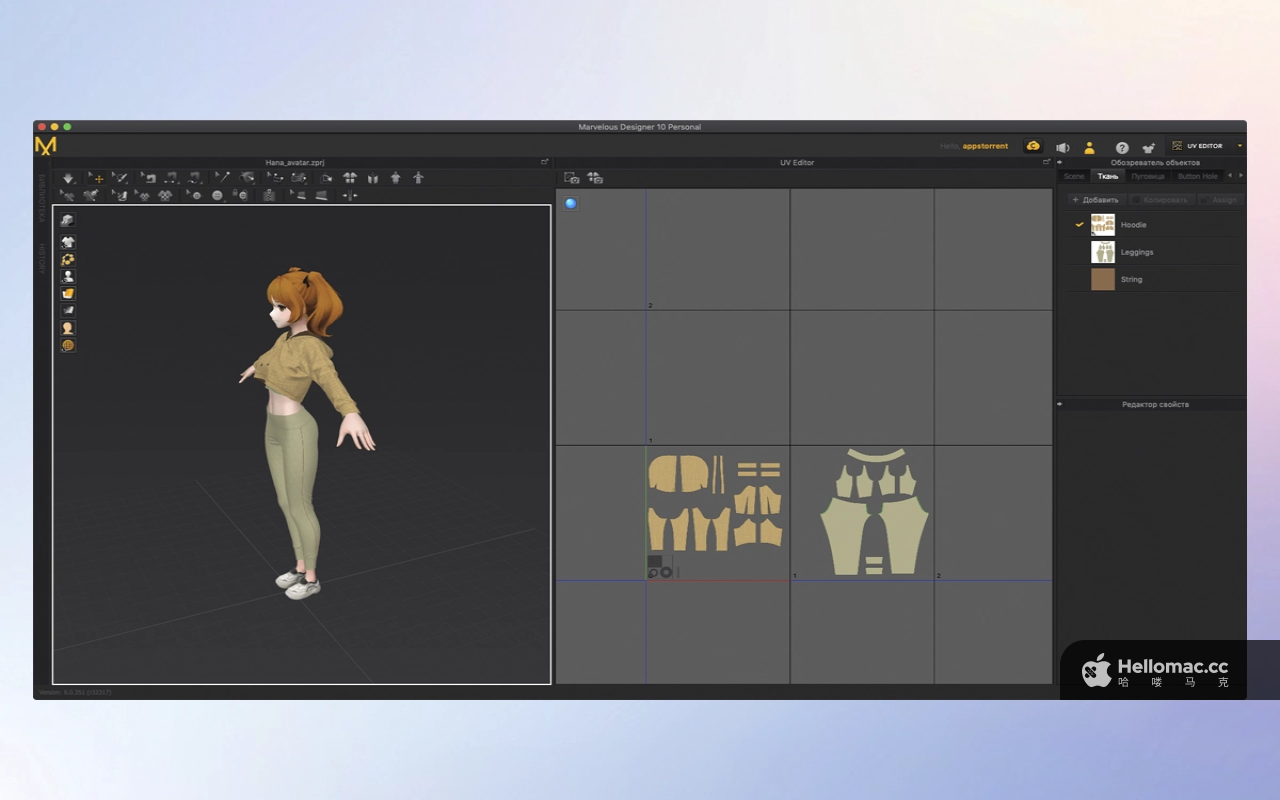Screen dimensions: 1280x800
Task: Select the green leggings UV pattern pieces
Action: click(x=874, y=512)
